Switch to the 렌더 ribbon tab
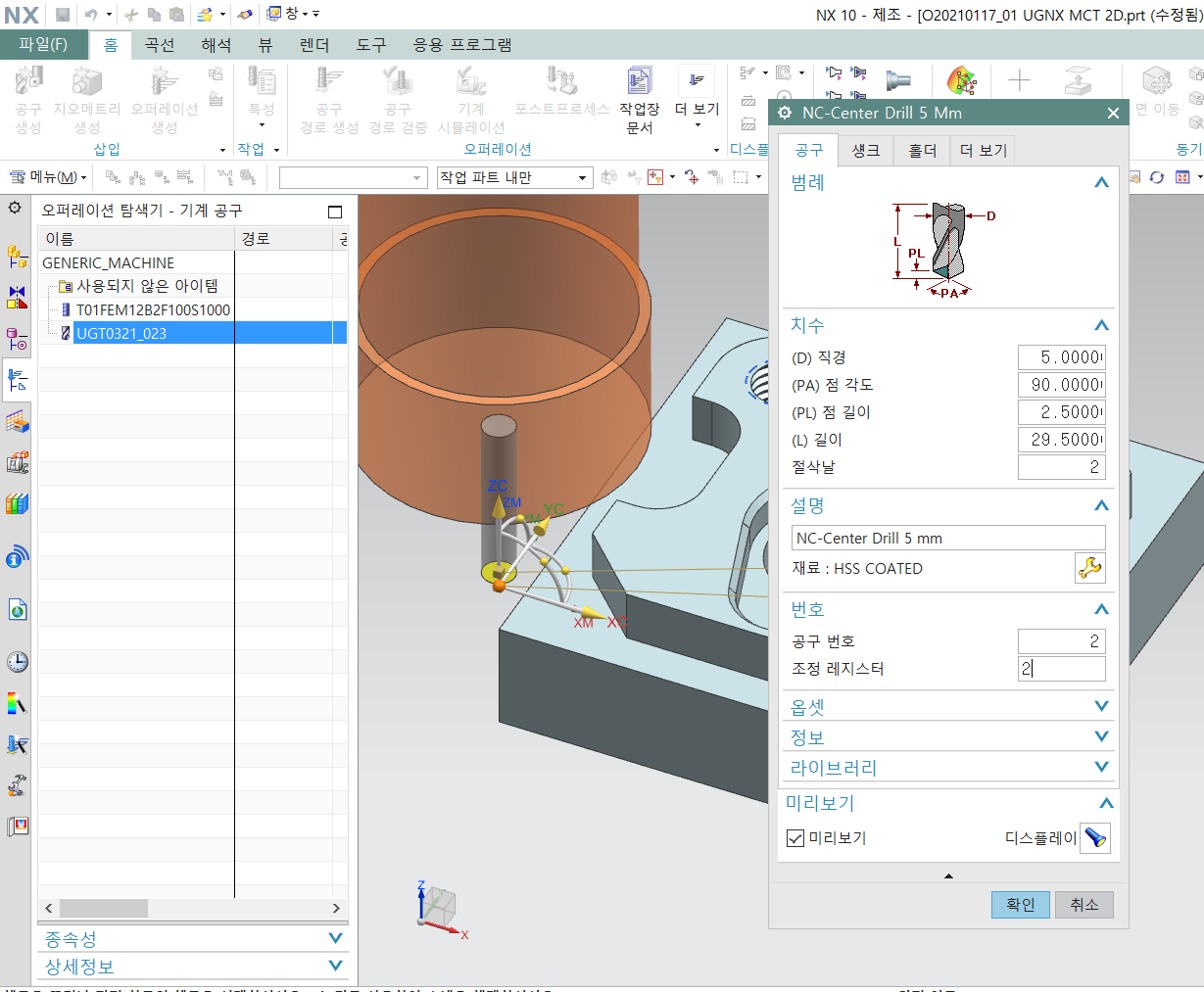This screenshot has height=992, width=1204. (313, 45)
